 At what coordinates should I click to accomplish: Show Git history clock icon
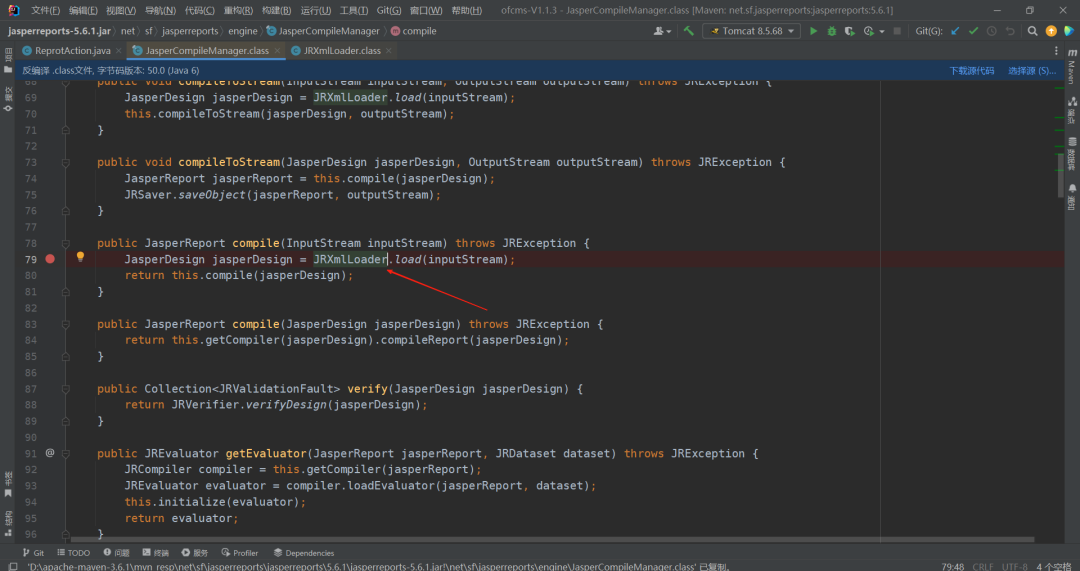point(992,31)
